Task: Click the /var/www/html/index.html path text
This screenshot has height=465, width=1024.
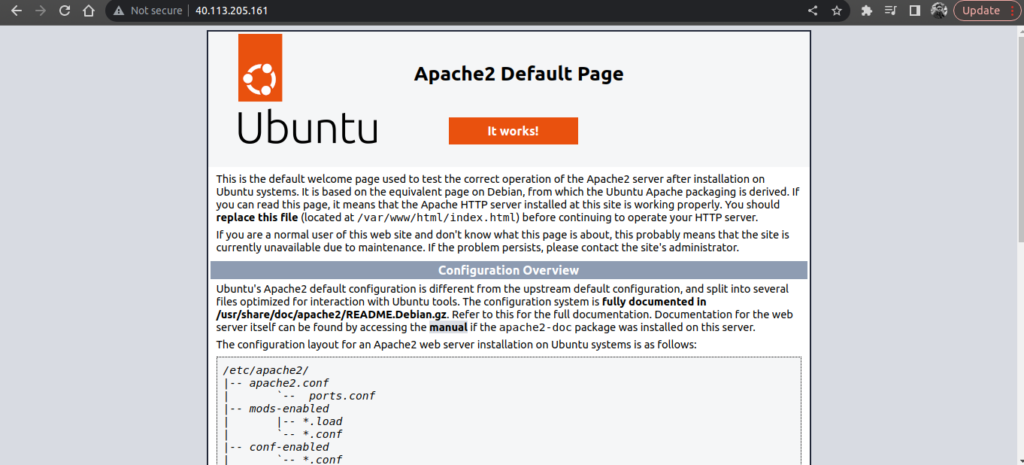Action: pyautogui.click(x=436, y=217)
